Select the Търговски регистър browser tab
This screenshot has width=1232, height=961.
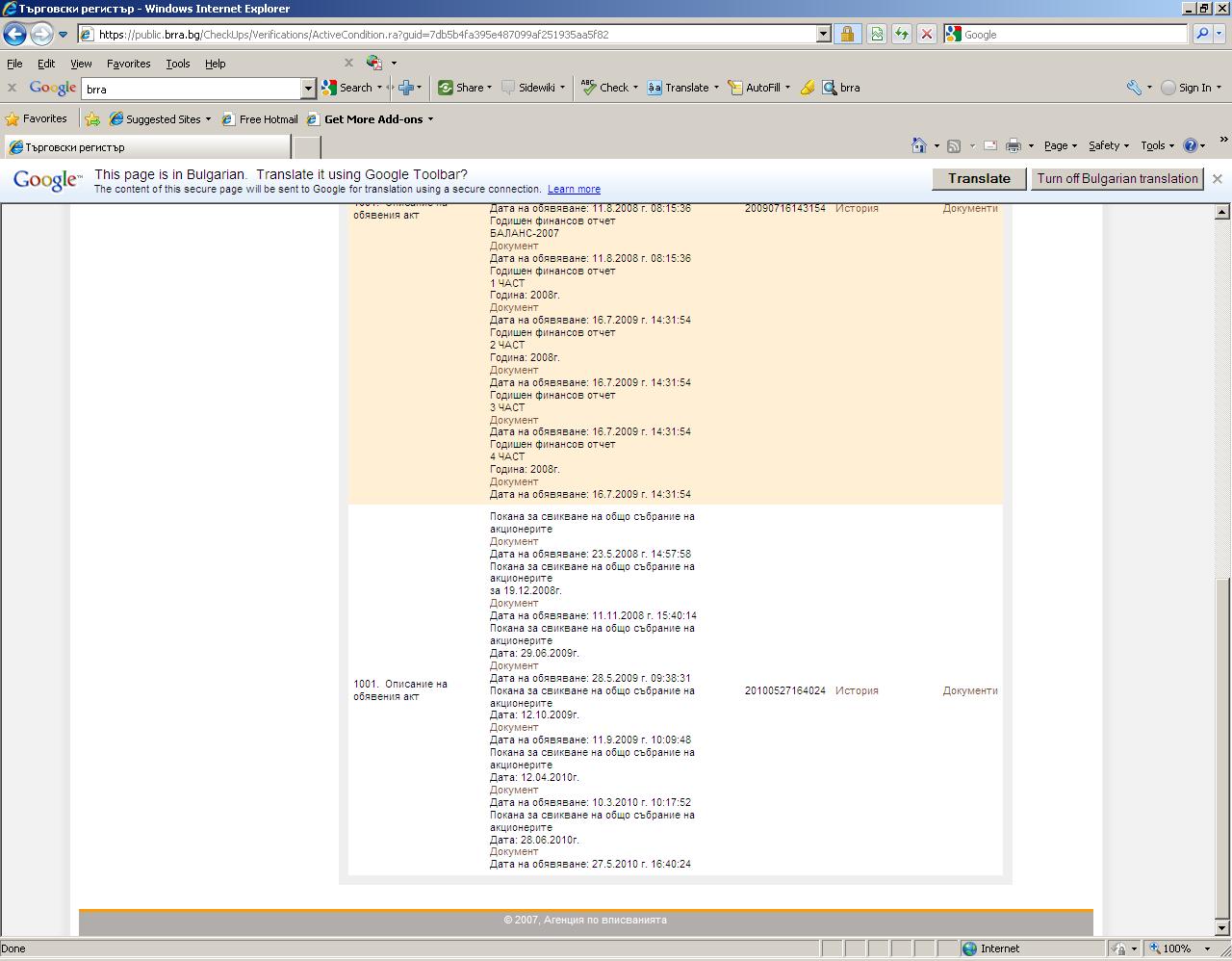click(144, 147)
